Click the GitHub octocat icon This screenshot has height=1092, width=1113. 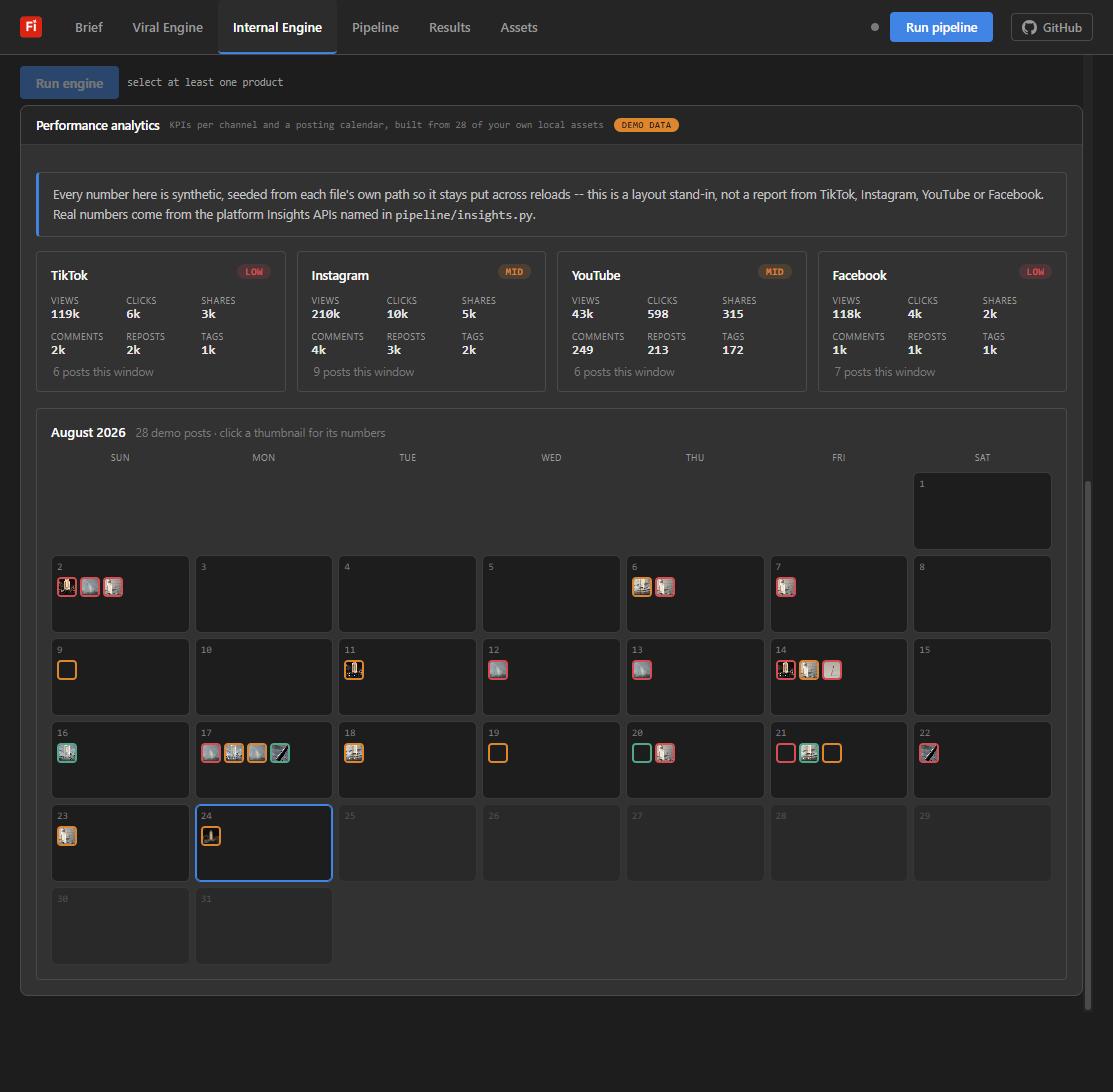pos(1029,27)
